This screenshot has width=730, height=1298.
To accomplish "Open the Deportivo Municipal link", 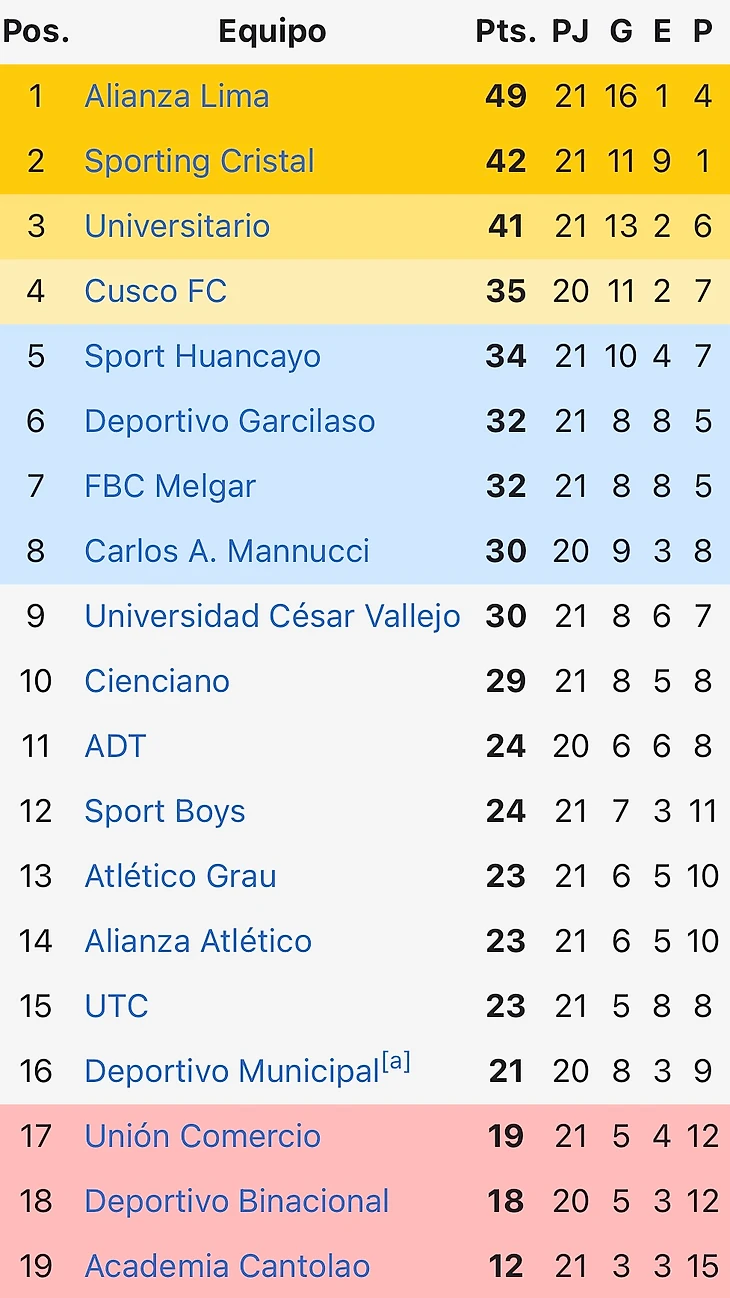I will click(x=231, y=1072).
